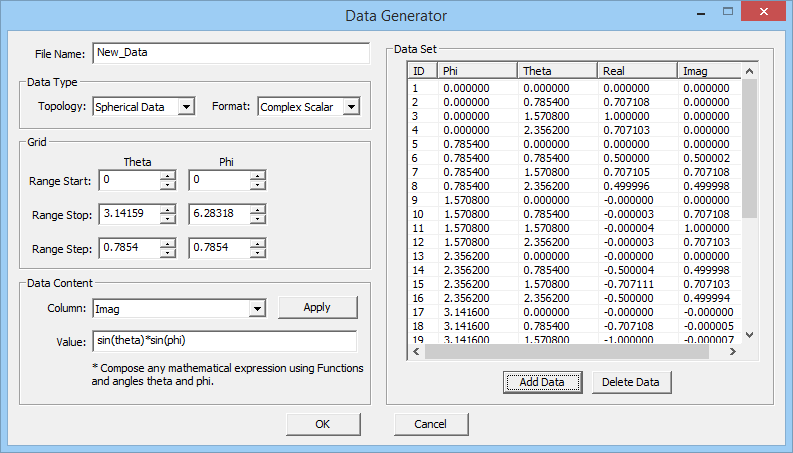Screen dimensions: 793x453
Task: Increment the Theta Range Stop value
Action: [168, 210]
